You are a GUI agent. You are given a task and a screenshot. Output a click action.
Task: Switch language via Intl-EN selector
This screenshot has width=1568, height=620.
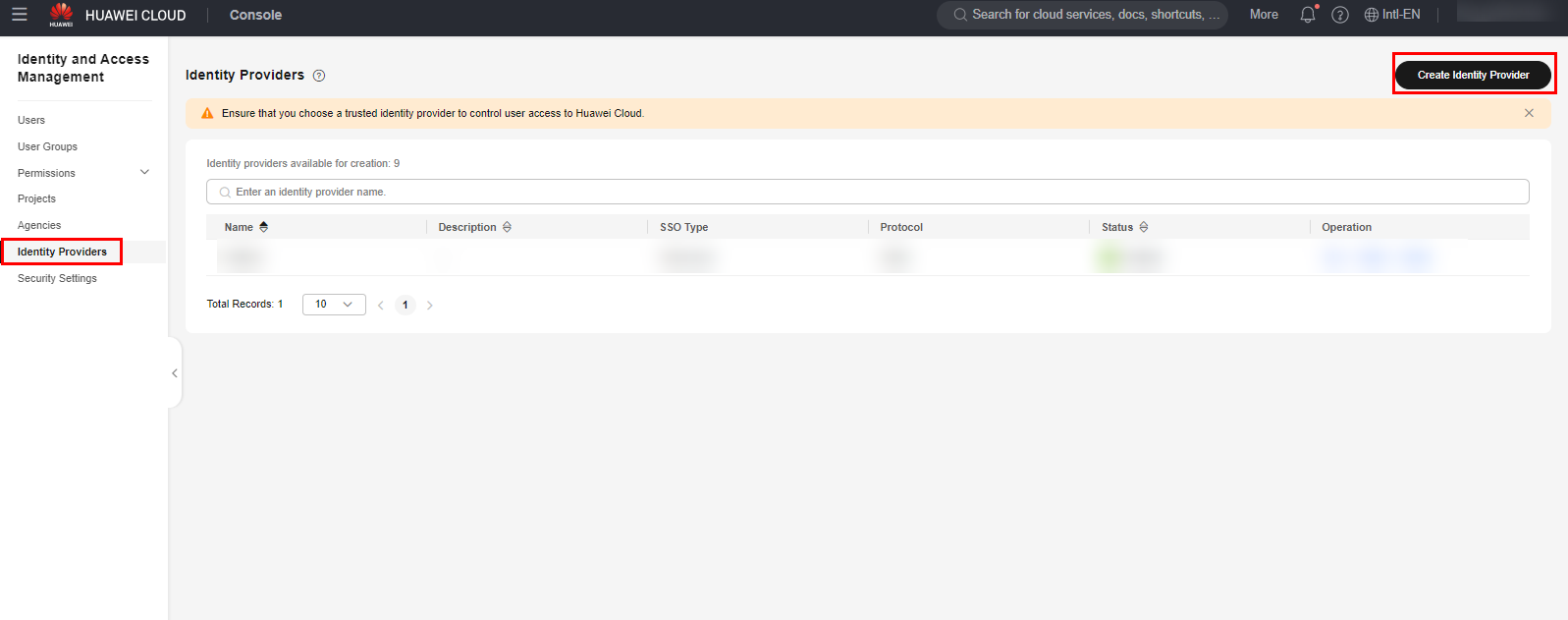coord(1392,15)
